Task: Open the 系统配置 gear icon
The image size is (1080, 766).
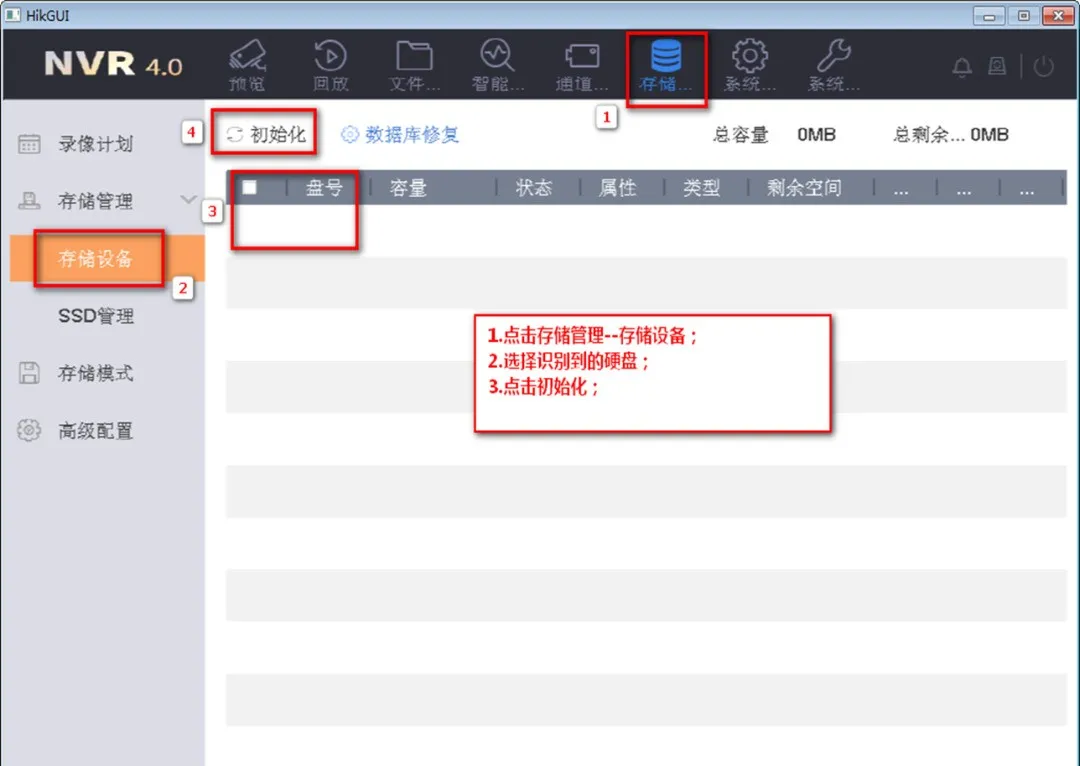Action: coord(749,63)
